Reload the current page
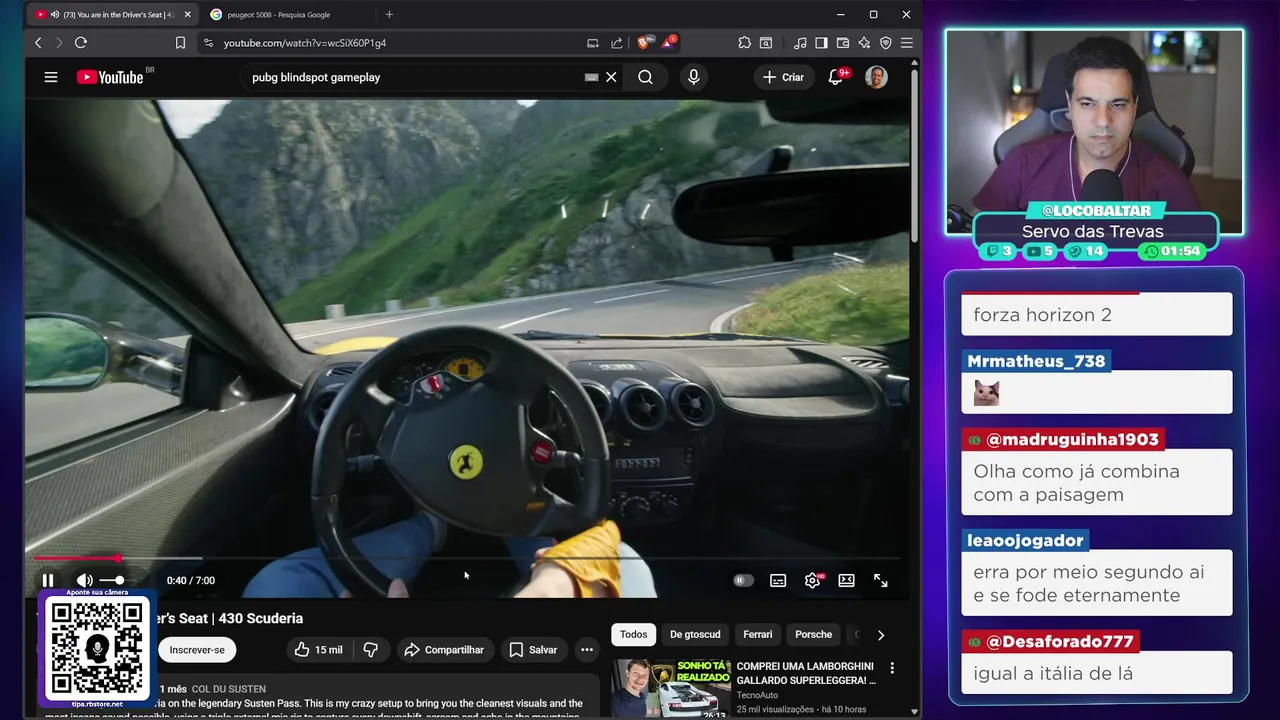This screenshot has width=1280, height=720. pos(81,43)
